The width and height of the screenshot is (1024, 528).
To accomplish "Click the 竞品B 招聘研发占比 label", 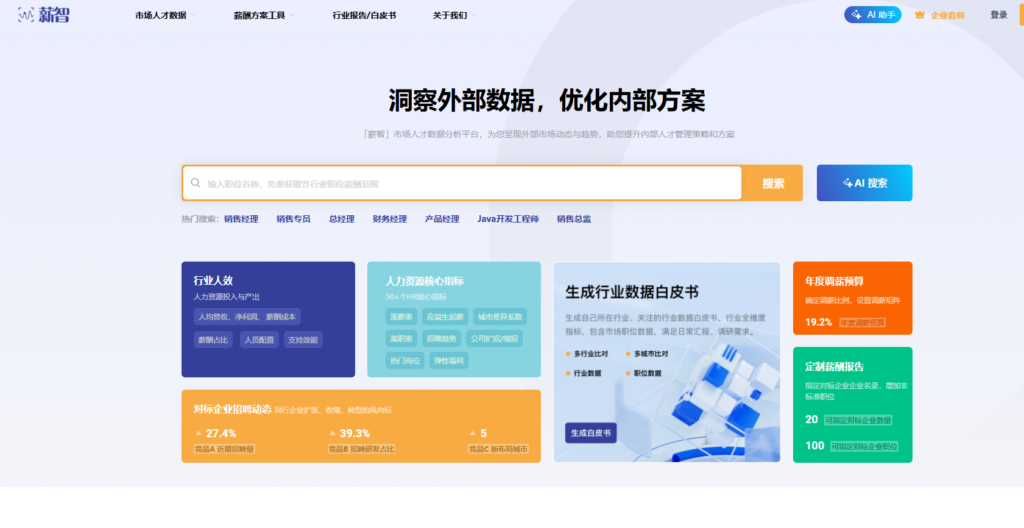I will 361,449.
